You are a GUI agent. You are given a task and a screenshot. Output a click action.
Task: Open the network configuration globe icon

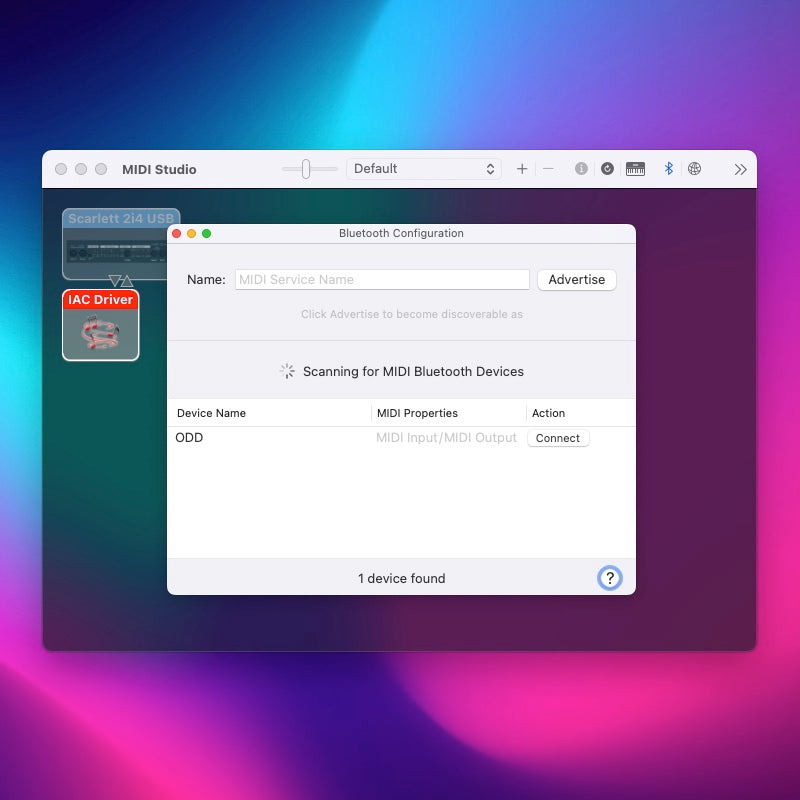click(695, 169)
